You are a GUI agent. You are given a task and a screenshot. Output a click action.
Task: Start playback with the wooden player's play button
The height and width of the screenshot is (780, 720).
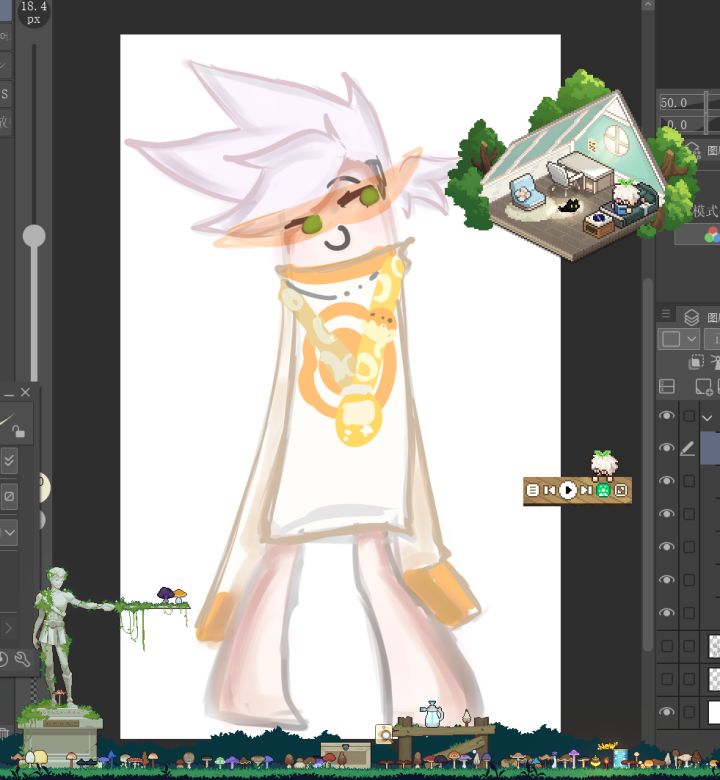coord(568,490)
